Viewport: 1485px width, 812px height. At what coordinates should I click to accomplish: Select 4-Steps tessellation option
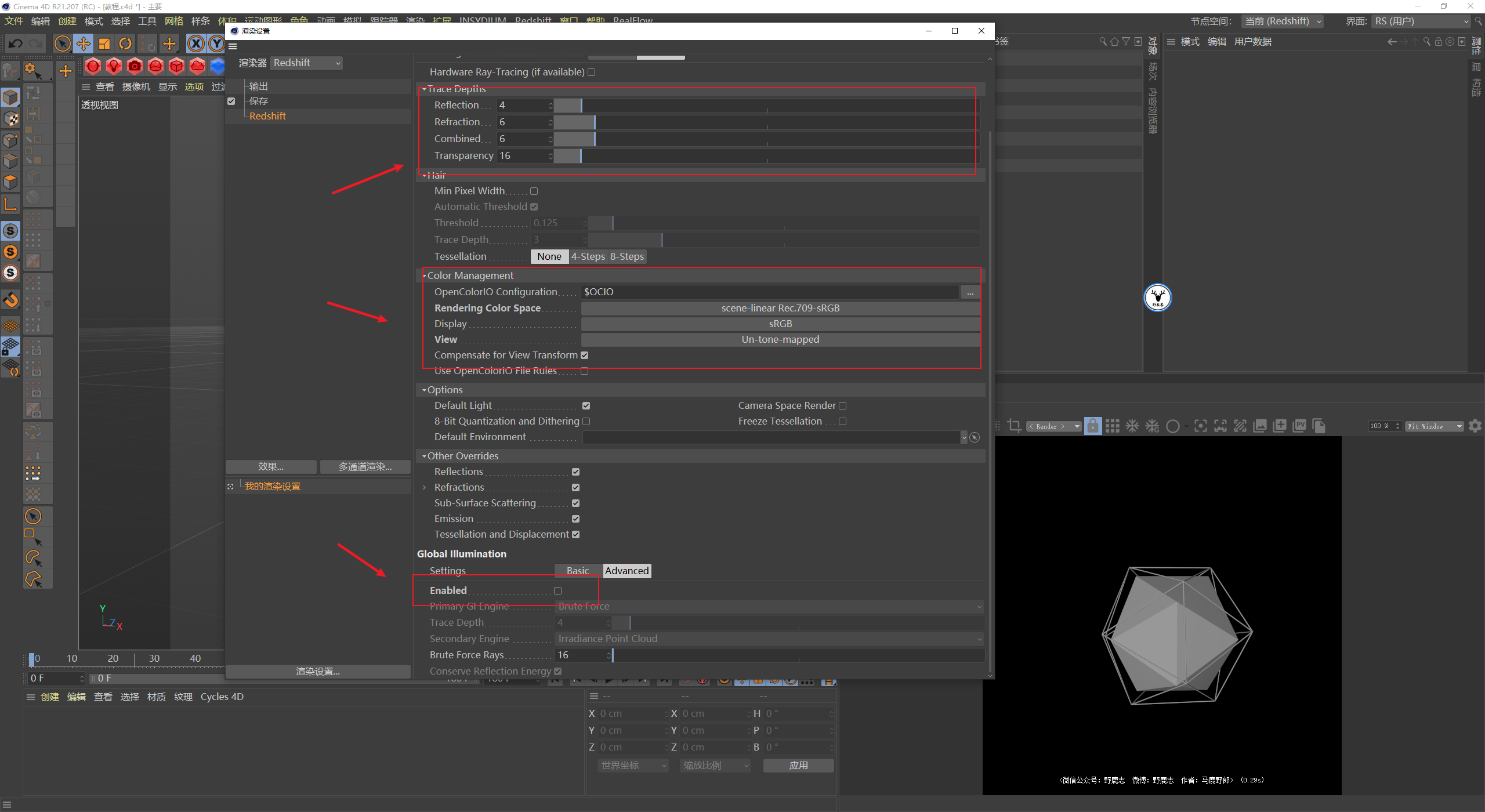(x=588, y=256)
